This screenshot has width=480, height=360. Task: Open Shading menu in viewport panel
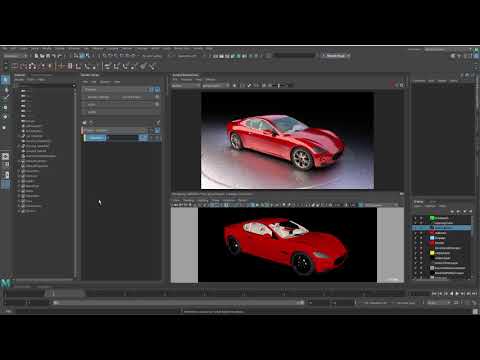coord(189,200)
